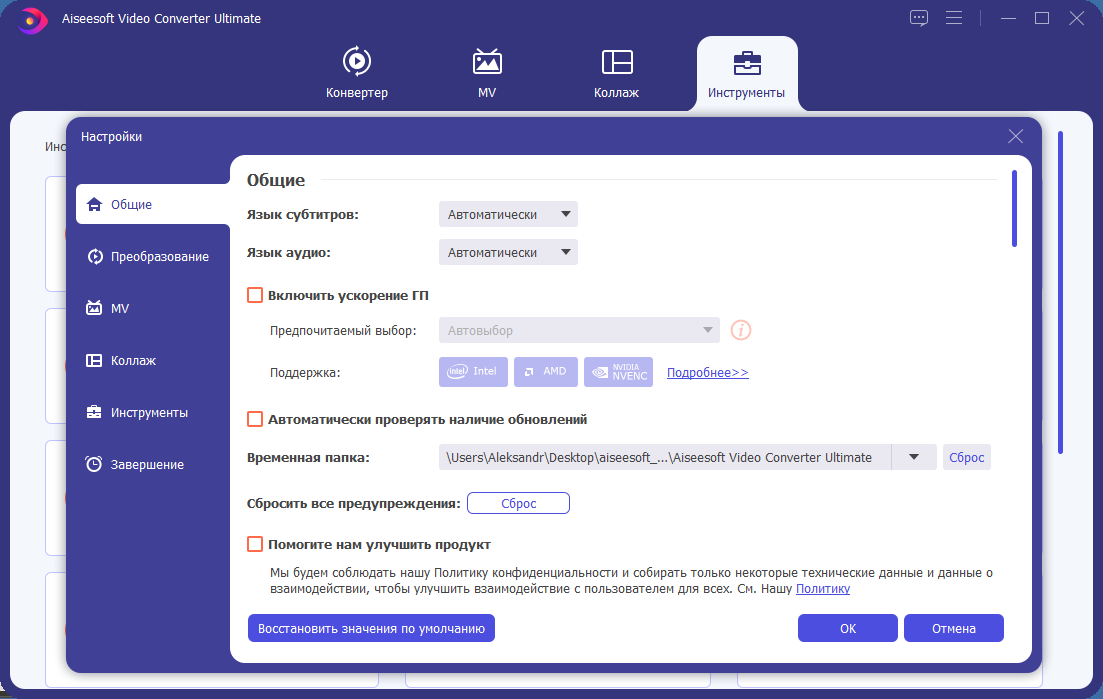Open the Временная папка path dropdown arrow
Viewport: 1103px width, 699px height.
pyautogui.click(x=913, y=457)
